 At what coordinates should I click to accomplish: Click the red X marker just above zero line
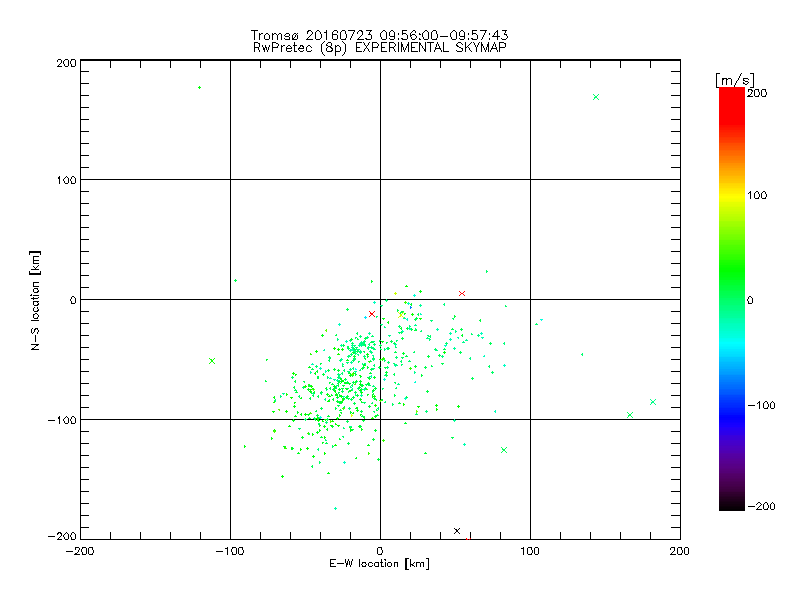click(462, 293)
